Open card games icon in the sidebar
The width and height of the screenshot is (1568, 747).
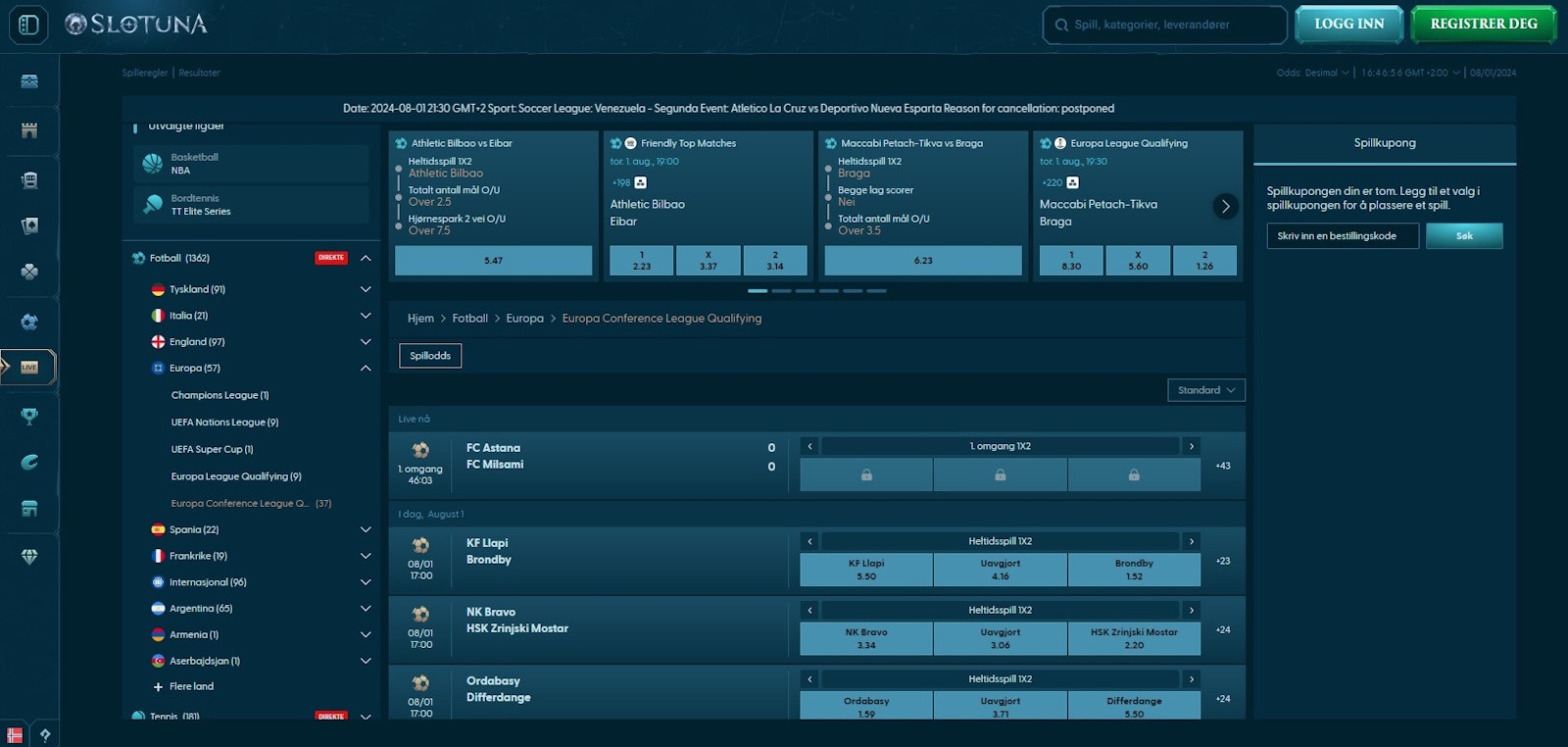[29, 225]
